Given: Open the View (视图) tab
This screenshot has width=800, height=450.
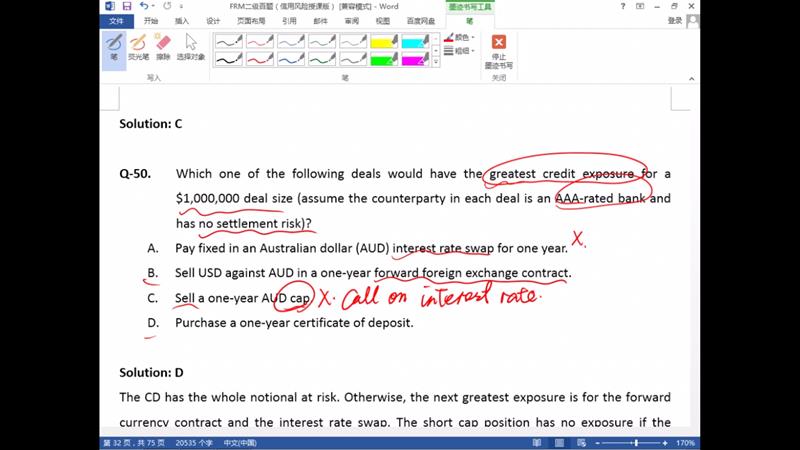Looking at the screenshot, I should tap(383, 21).
